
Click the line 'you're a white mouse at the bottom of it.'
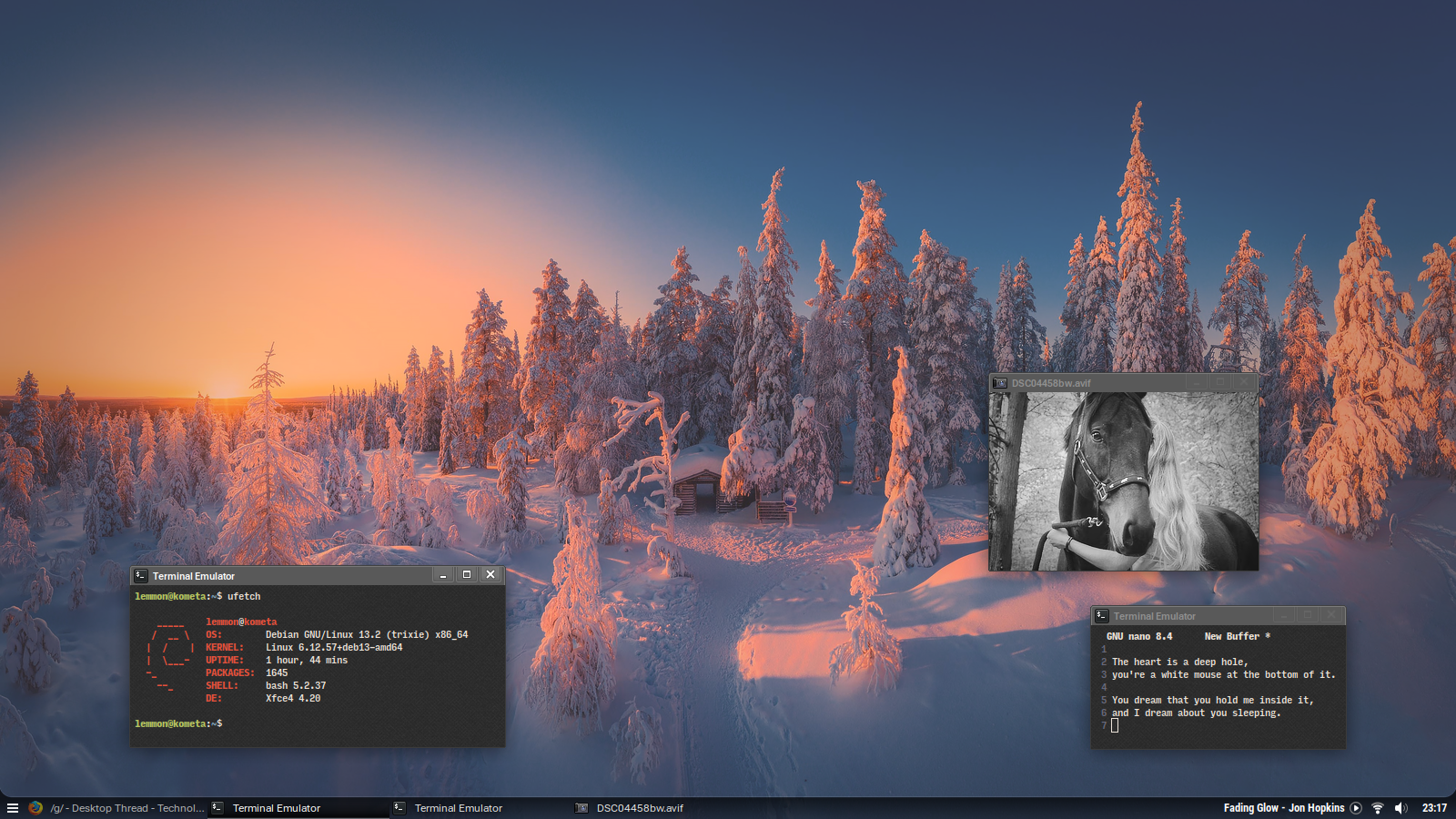click(1224, 675)
